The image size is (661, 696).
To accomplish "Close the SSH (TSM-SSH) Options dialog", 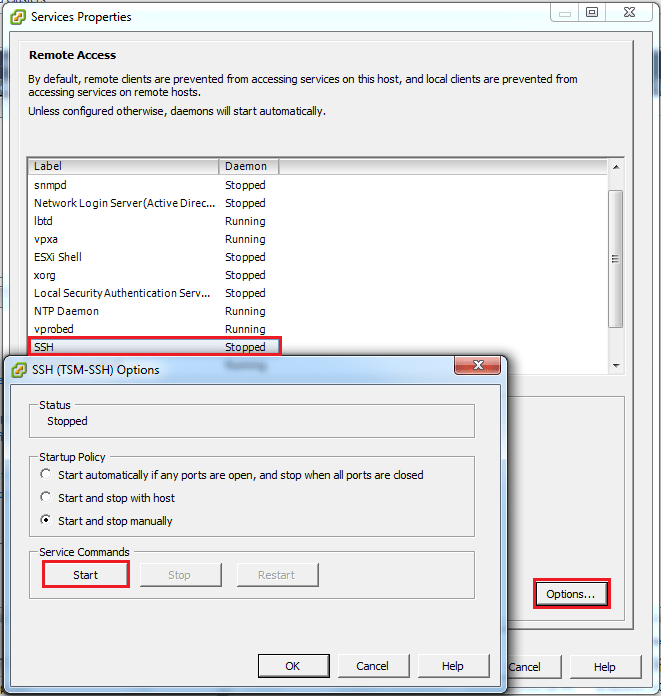I will pyautogui.click(x=477, y=365).
